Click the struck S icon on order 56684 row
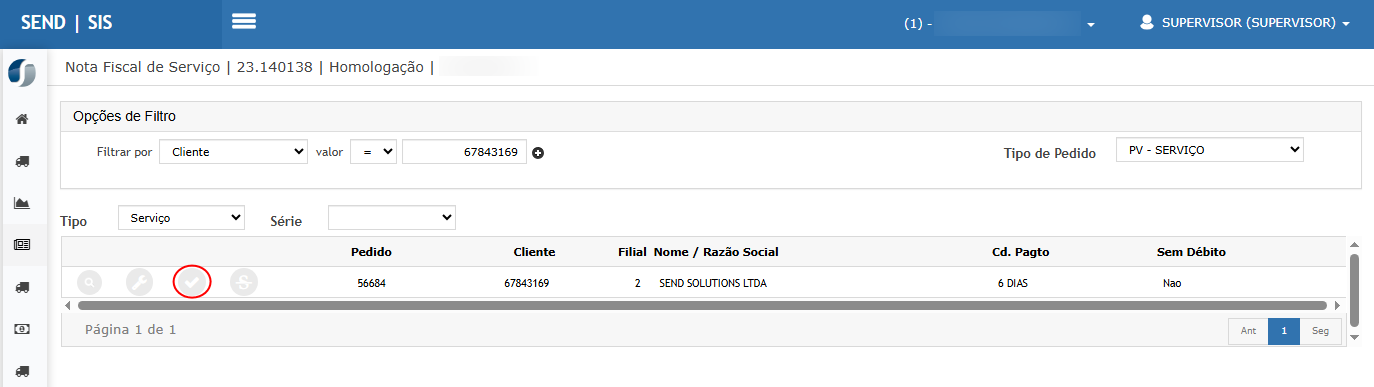This screenshot has height=387, width=1374. coord(243,283)
